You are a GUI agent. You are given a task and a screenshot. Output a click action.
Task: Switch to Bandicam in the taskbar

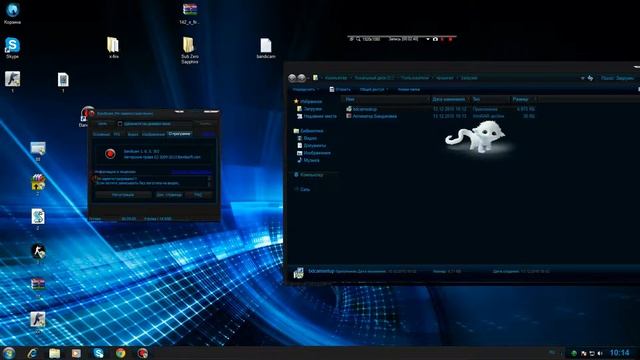point(142,353)
